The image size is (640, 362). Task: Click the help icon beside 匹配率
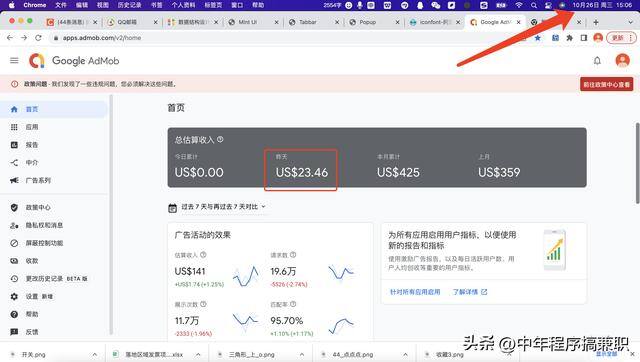(x=293, y=304)
